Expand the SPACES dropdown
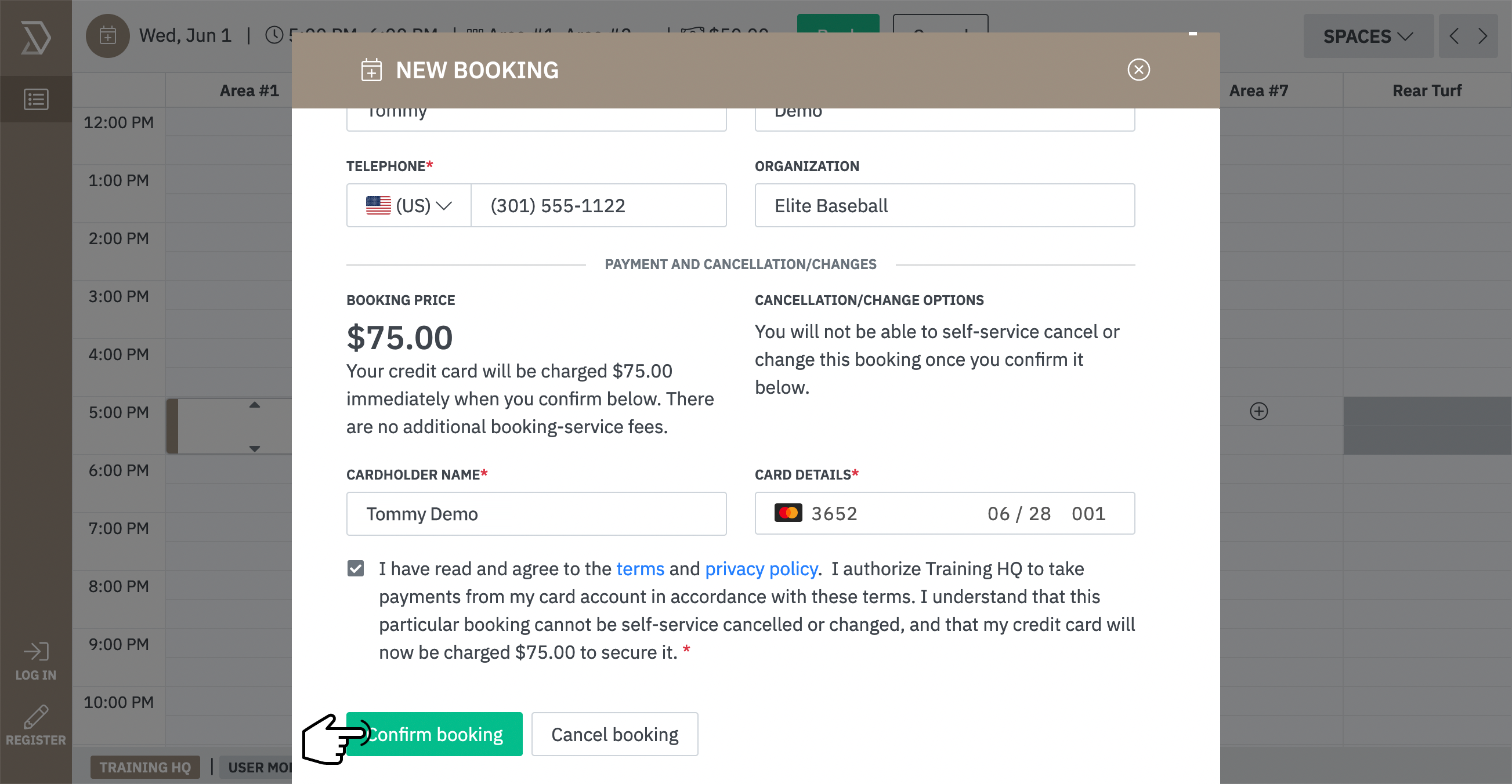The width and height of the screenshot is (1512, 784). tap(1368, 37)
